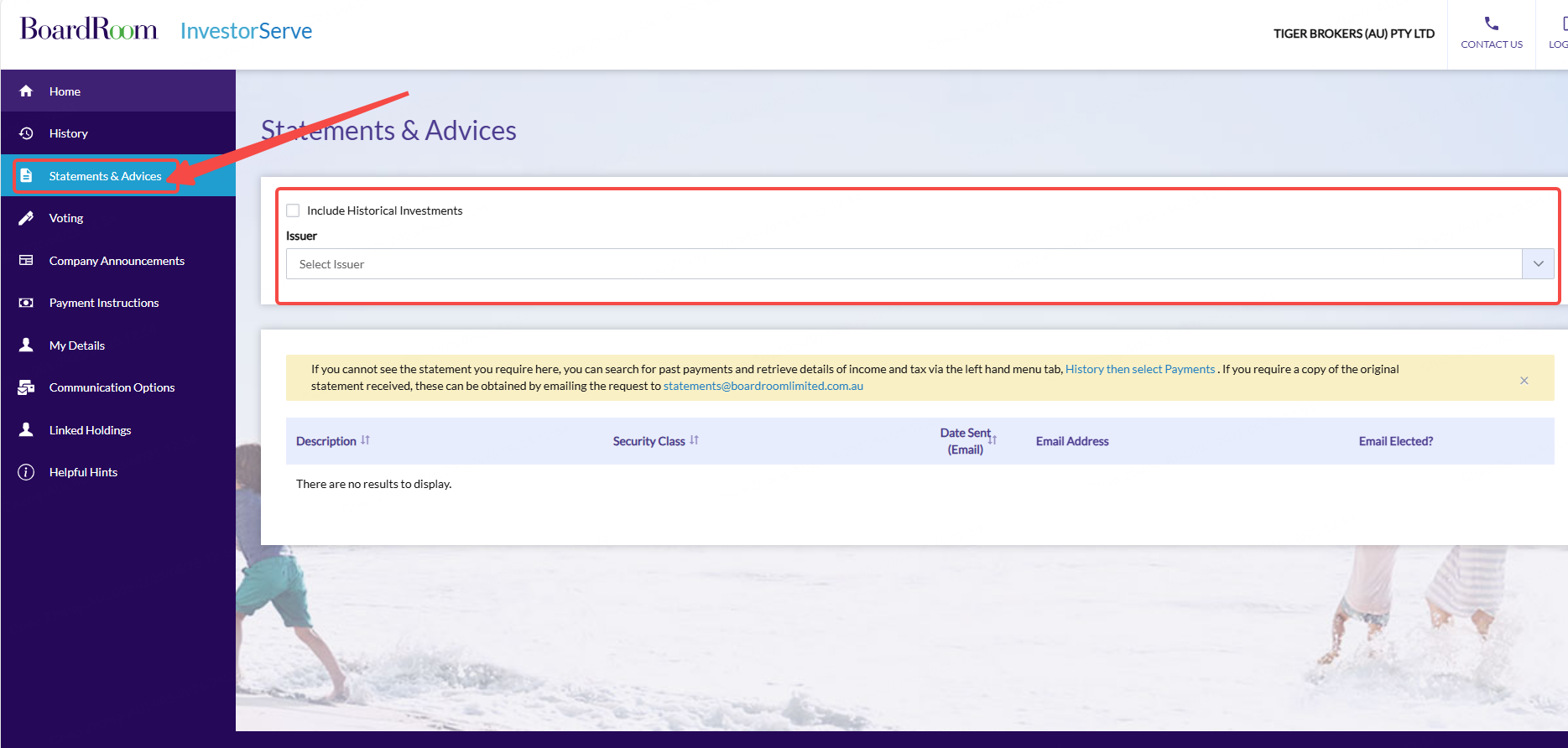Image resolution: width=1568 pixels, height=748 pixels.
Task: Dismiss the yellow information notice
Action: coord(1524,381)
